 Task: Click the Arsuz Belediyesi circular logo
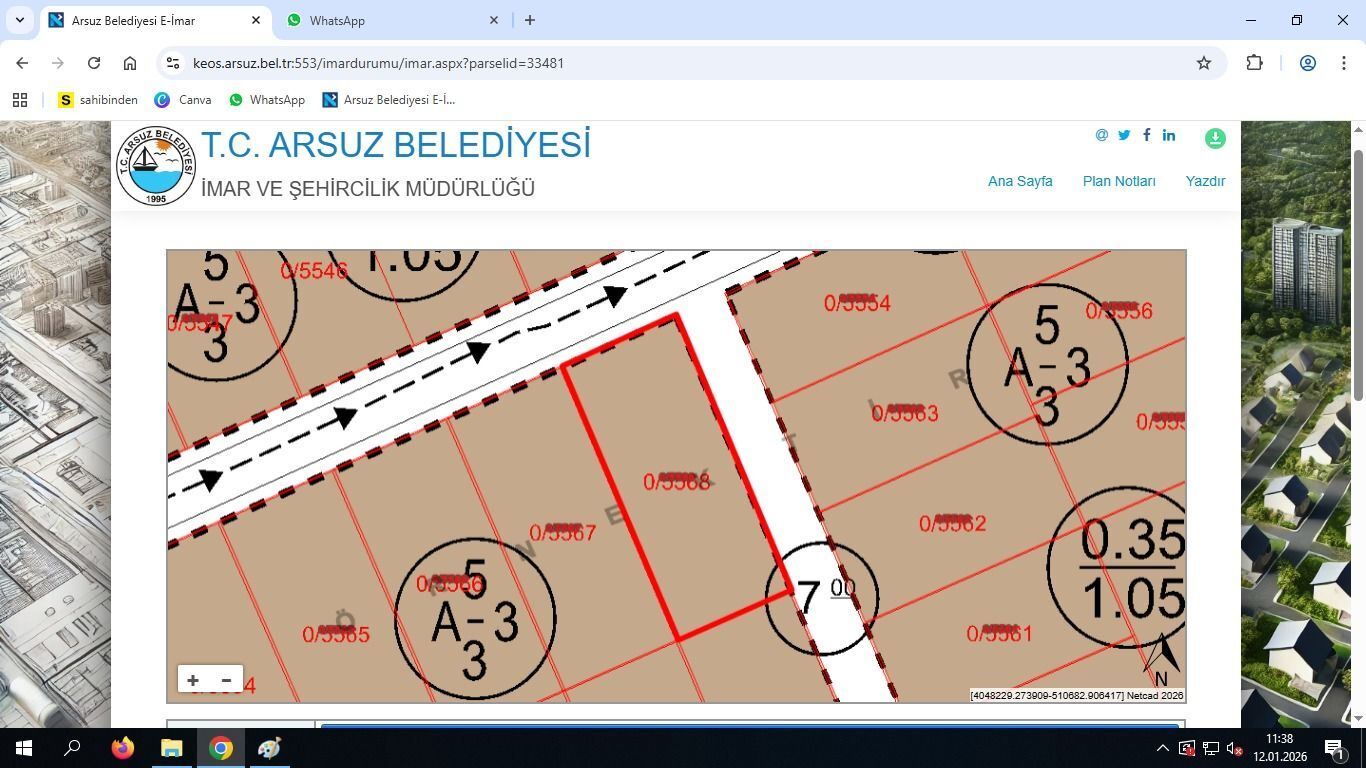click(156, 166)
